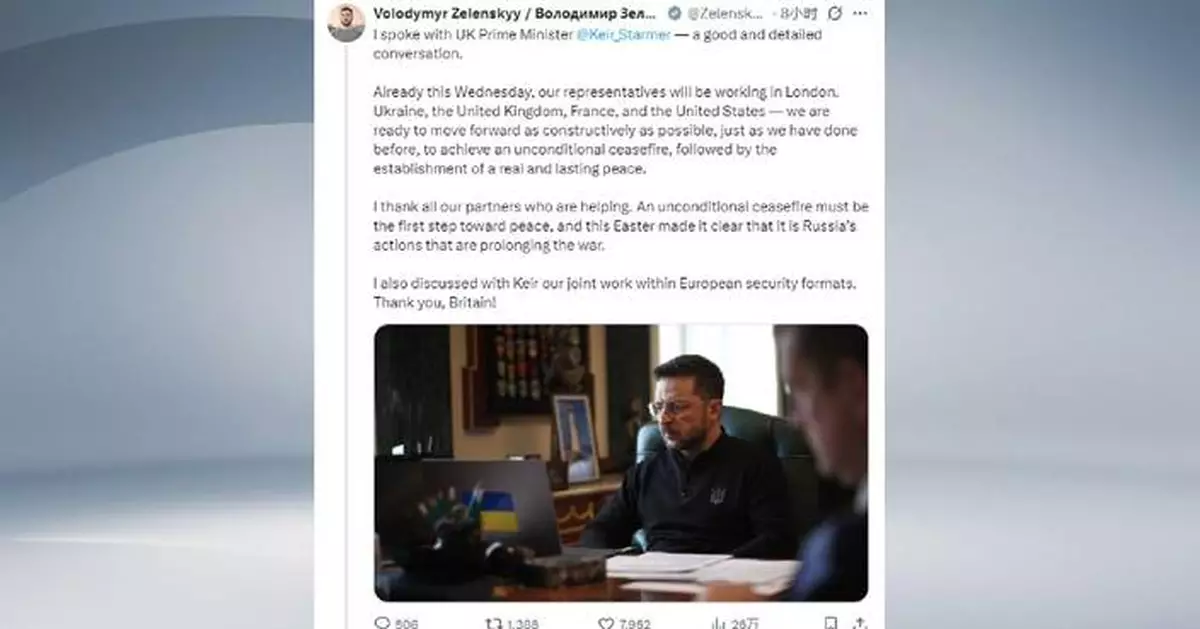Open the attached photo of Zelenskyy

(x=621, y=462)
